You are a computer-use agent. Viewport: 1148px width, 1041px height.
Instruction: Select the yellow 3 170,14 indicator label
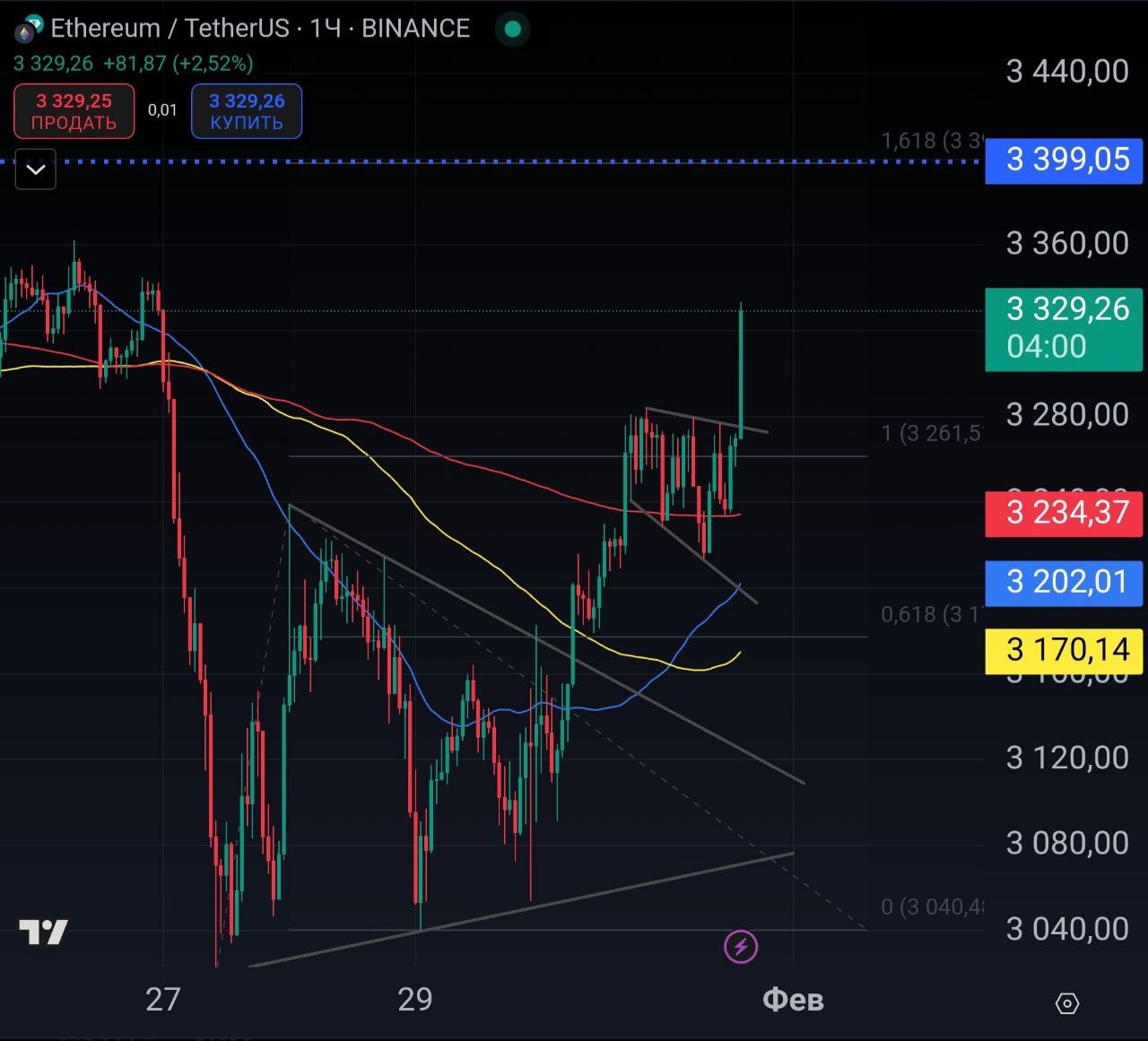1065,650
